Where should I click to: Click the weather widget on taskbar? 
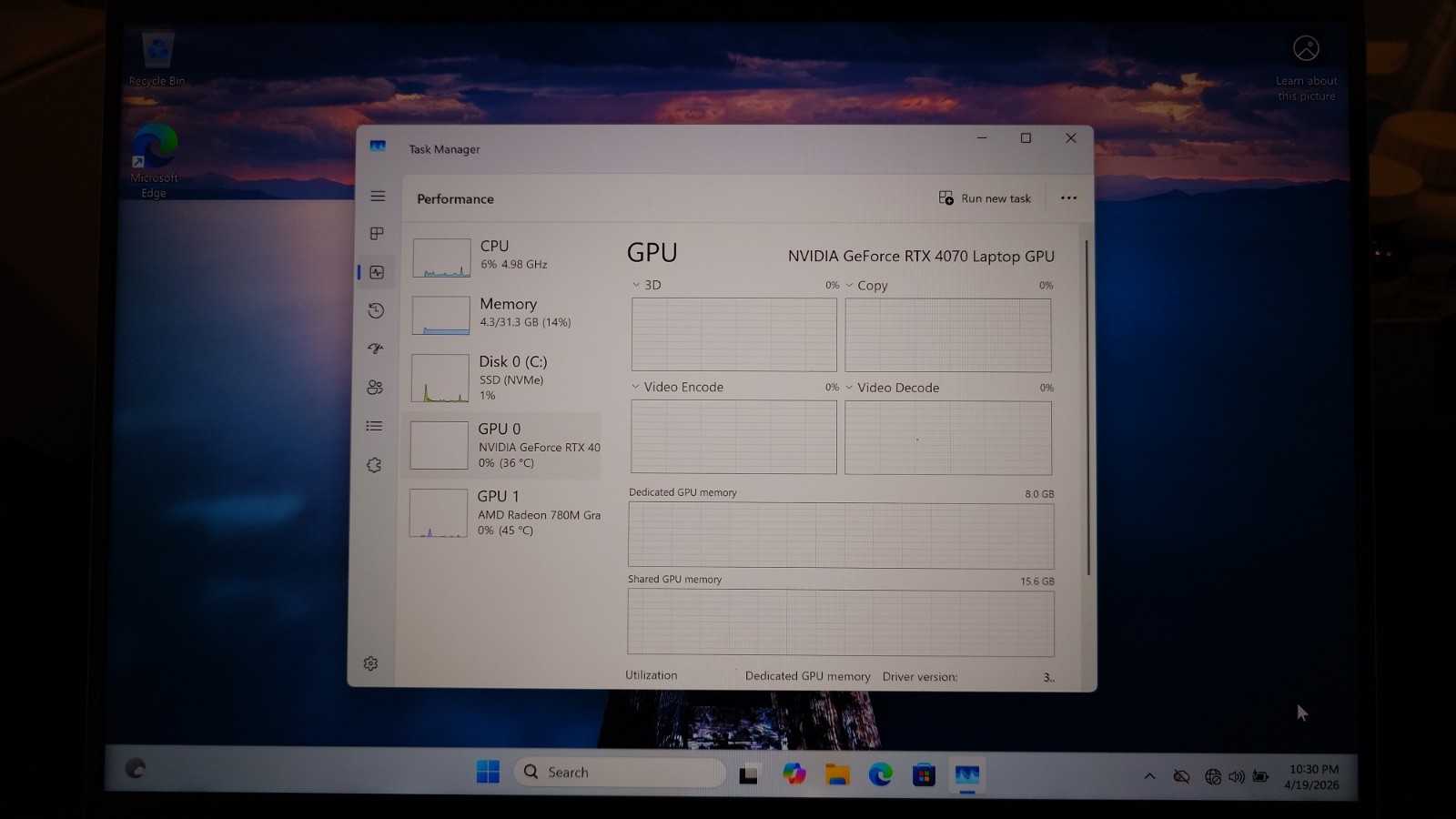[136, 769]
